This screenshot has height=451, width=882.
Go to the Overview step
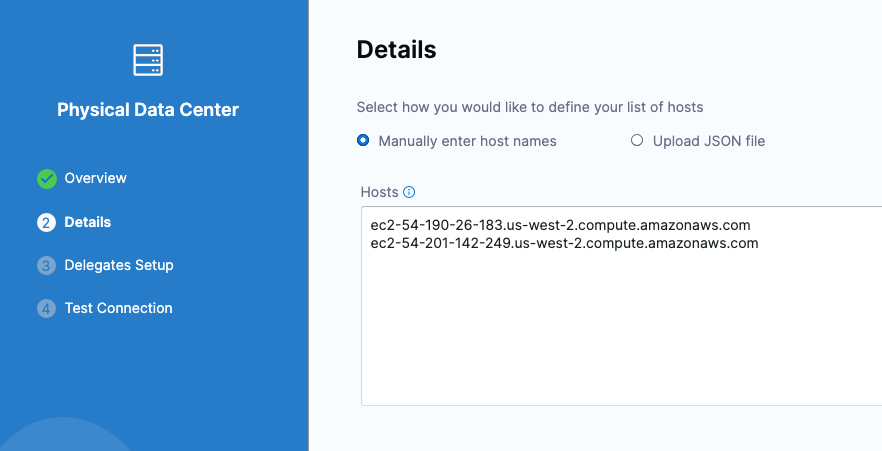tap(96, 178)
